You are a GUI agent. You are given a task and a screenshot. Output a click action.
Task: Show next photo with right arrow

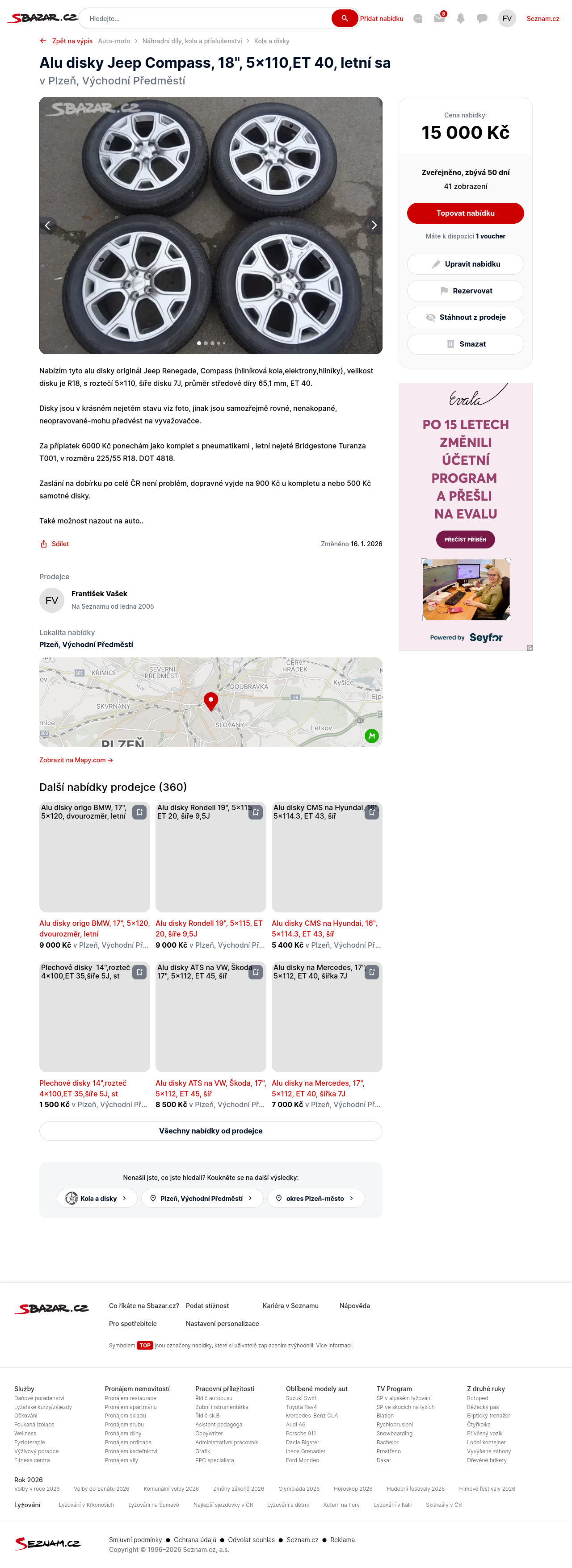pos(374,225)
